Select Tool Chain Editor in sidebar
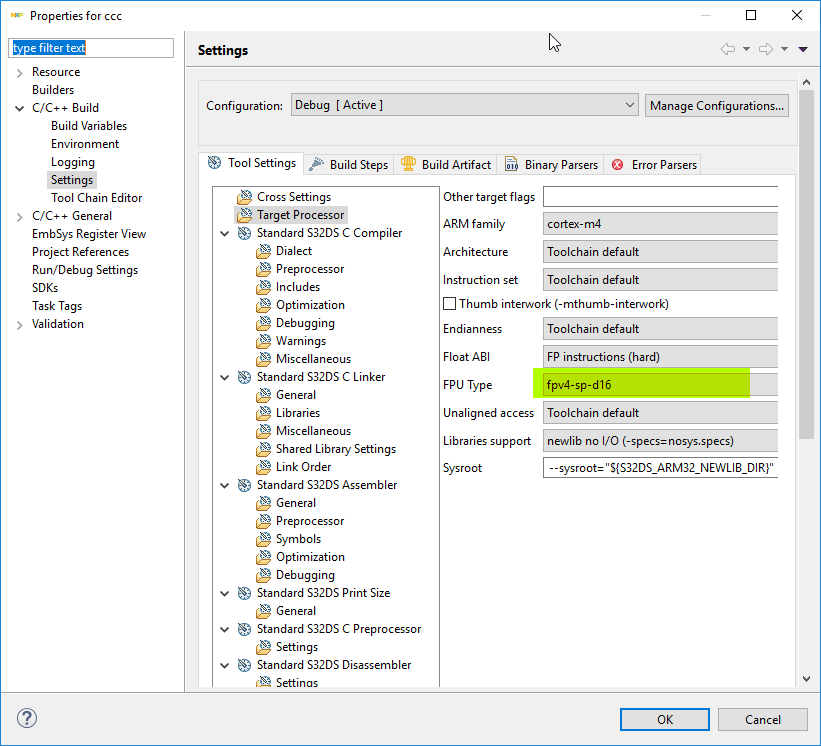Image resolution: width=821 pixels, height=746 pixels. coord(96,198)
